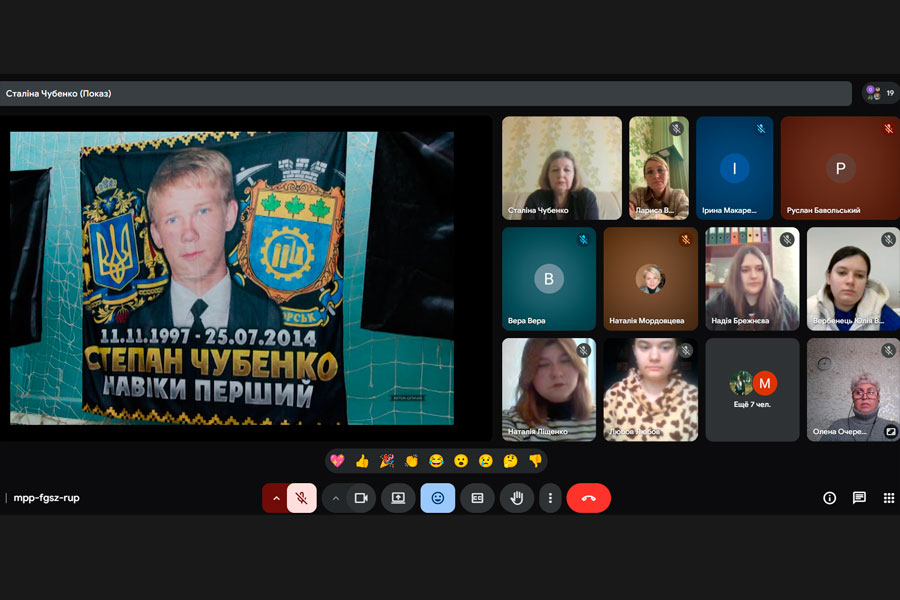
Task: Select Лариса В... video tile
Action: click(659, 168)
